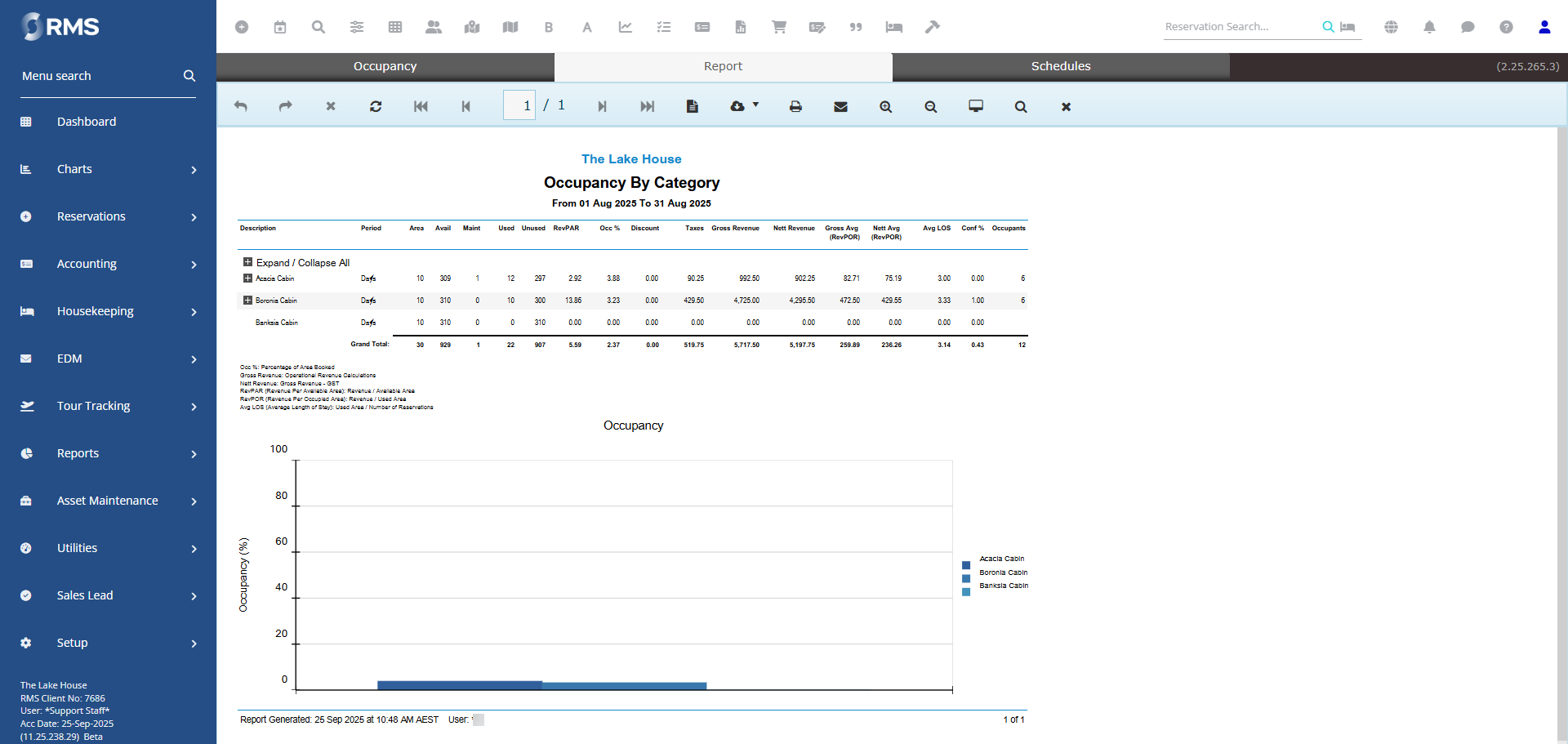Switch to the Report tab
The width and height of the screenshot is (1568, 744).
coord(723,67)
